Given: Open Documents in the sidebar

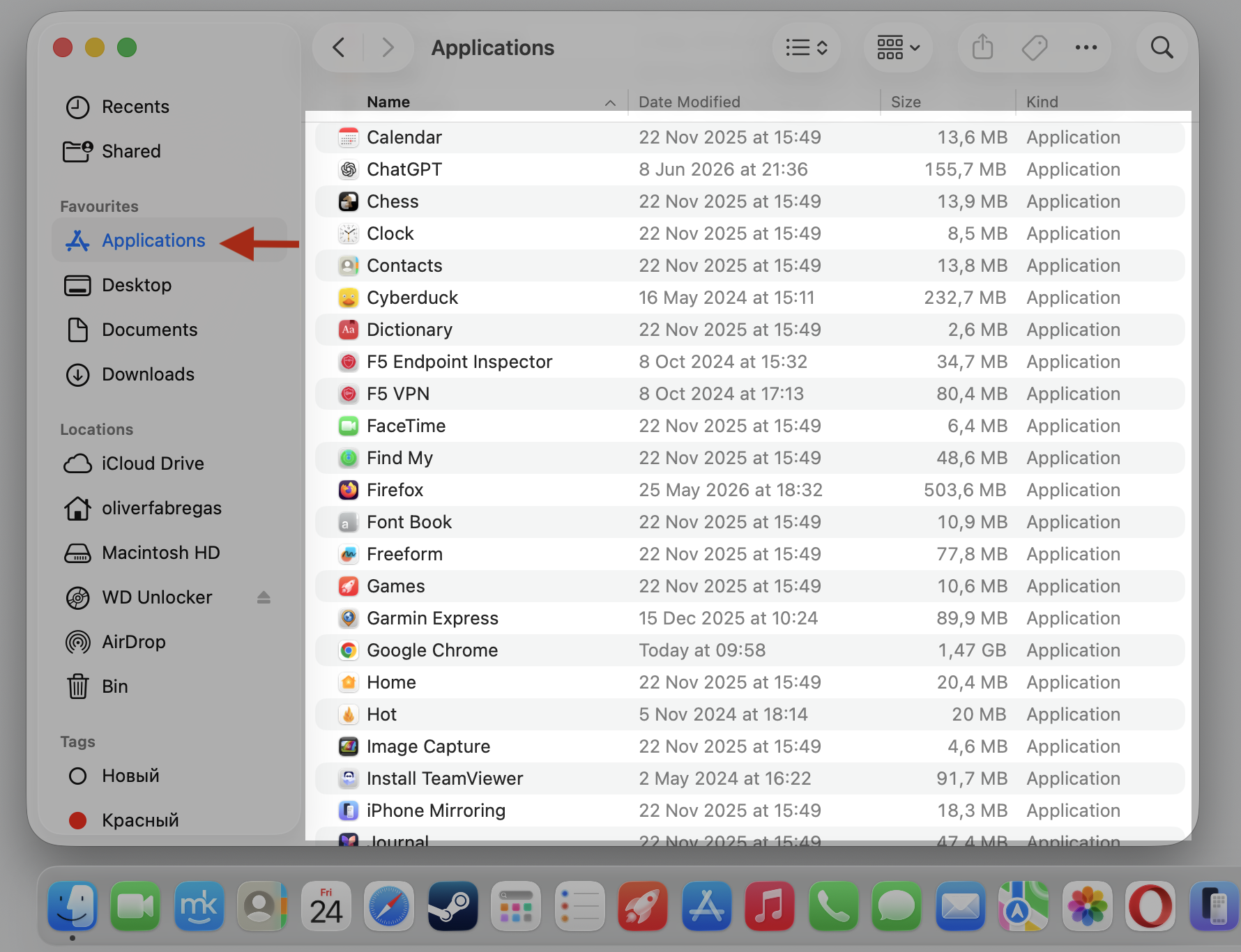Looking at the screenshot, I should [x=169, y=330].
